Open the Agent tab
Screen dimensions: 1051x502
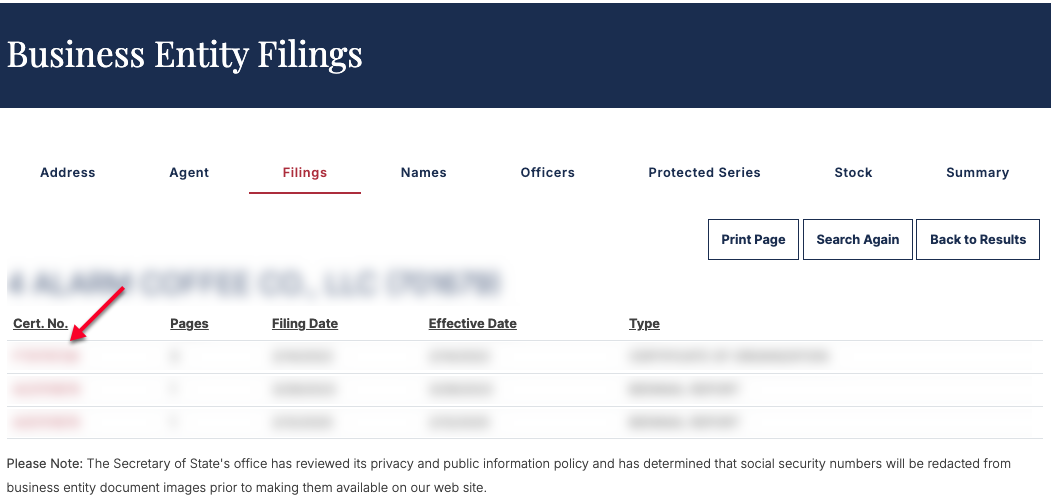point(189,172)
